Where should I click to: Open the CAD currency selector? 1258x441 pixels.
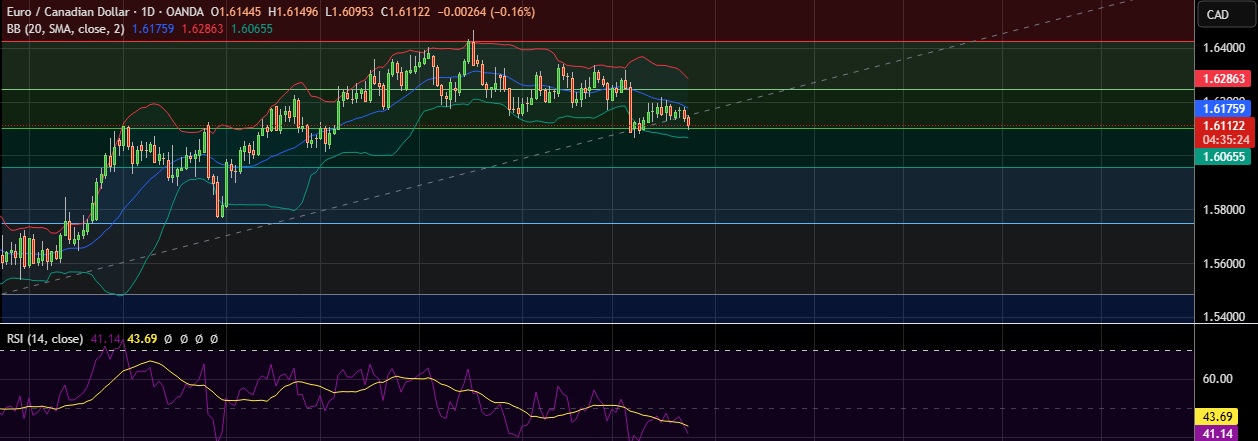1217,14
